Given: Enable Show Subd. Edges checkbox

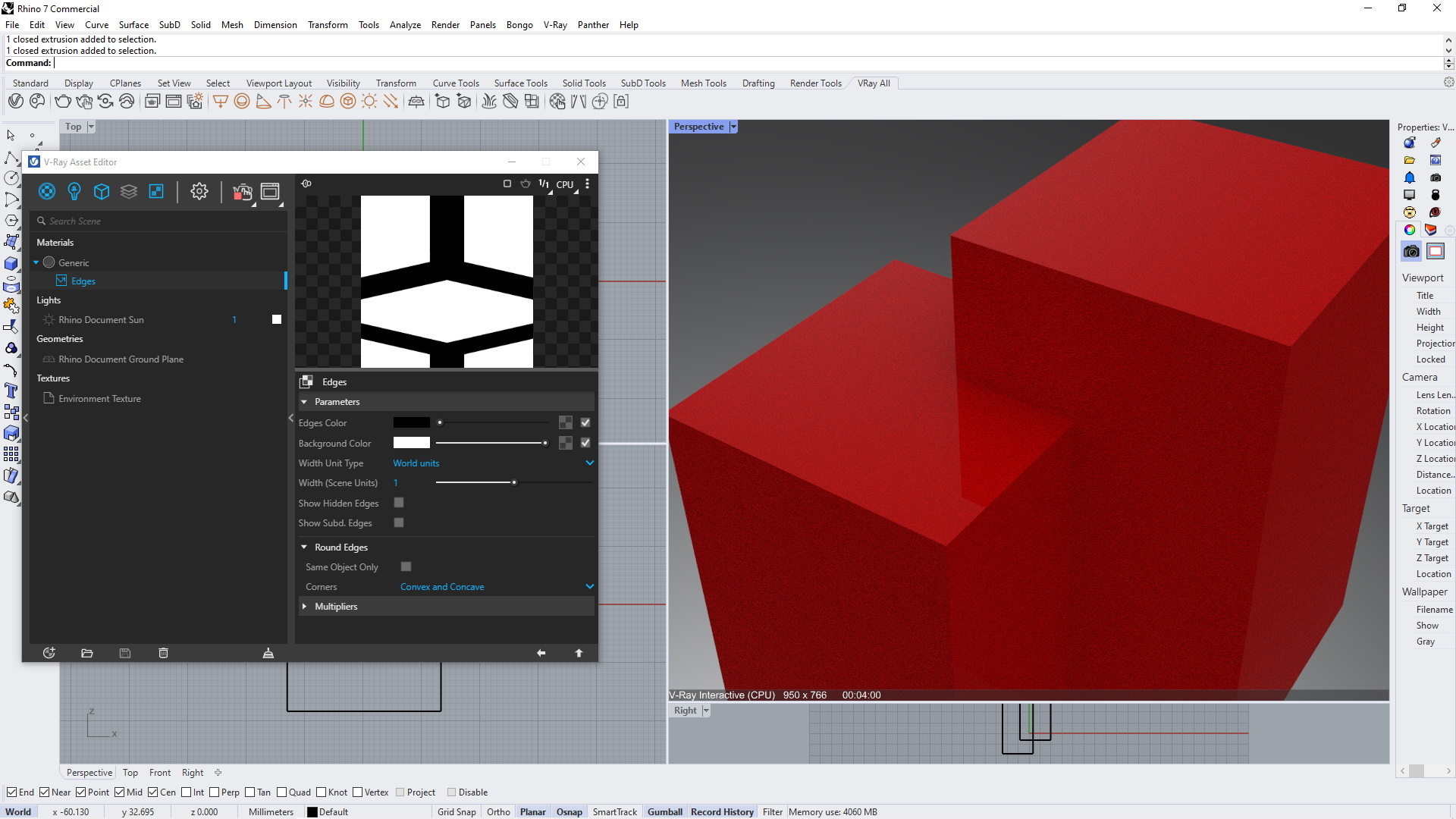Looking at the screenshot, I should point(398,522).
